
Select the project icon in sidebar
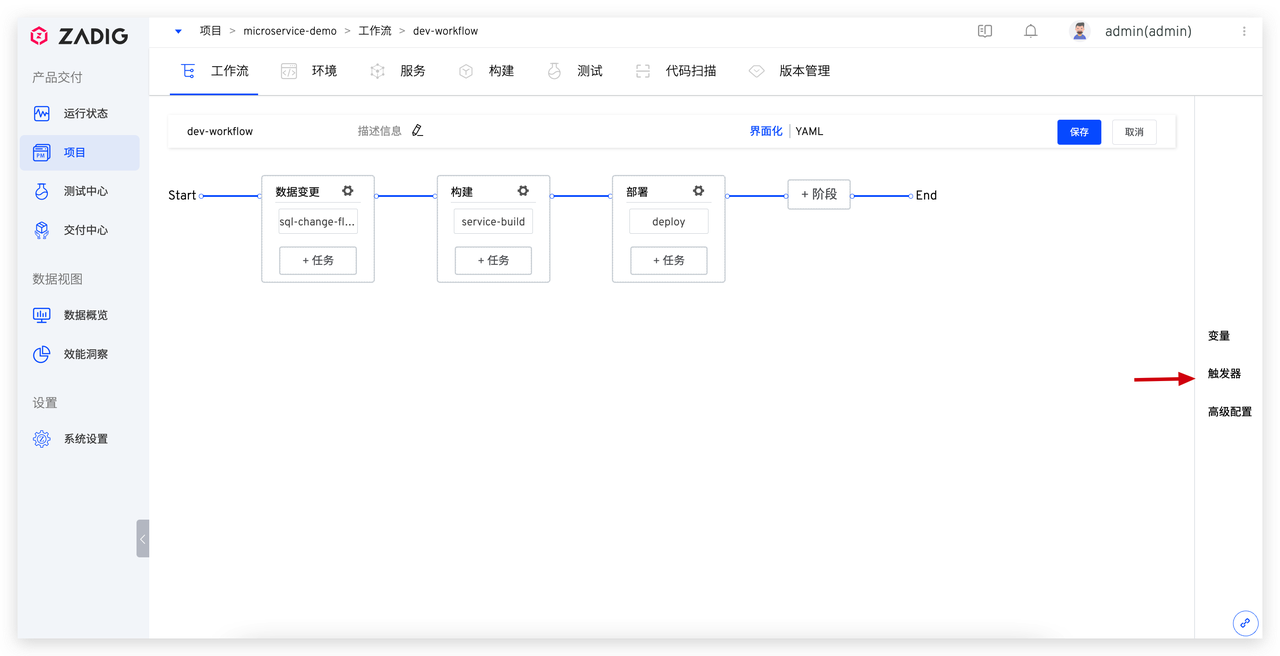pos(41,152)
